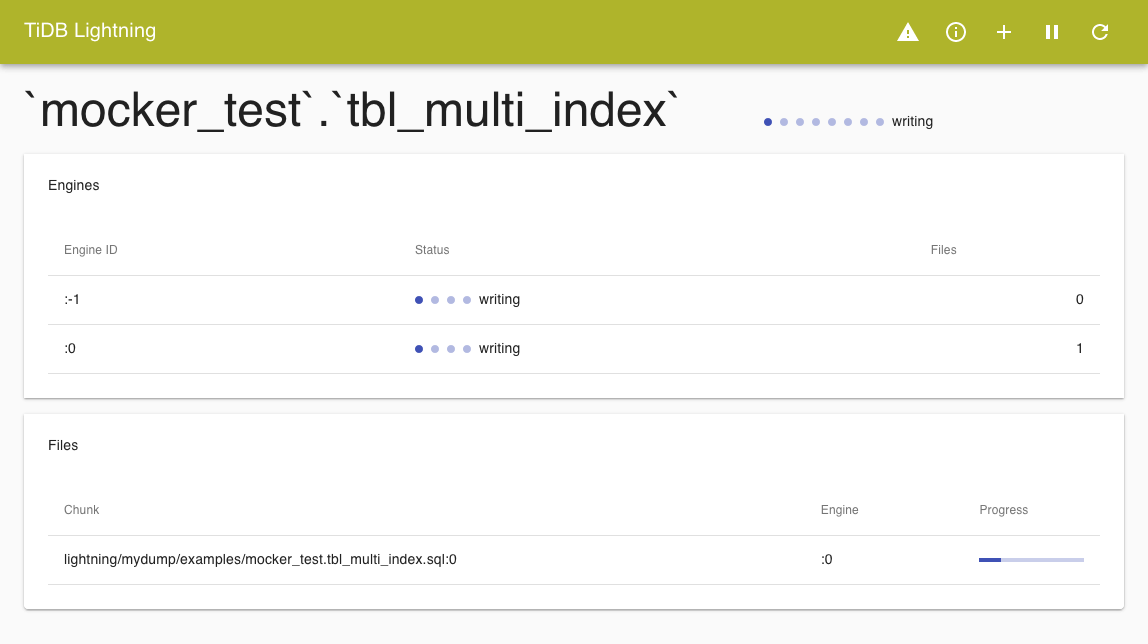Select the status dots for engine :-1
The image size is (1148, 644).
pyautogui.click(x=442, y=299)
